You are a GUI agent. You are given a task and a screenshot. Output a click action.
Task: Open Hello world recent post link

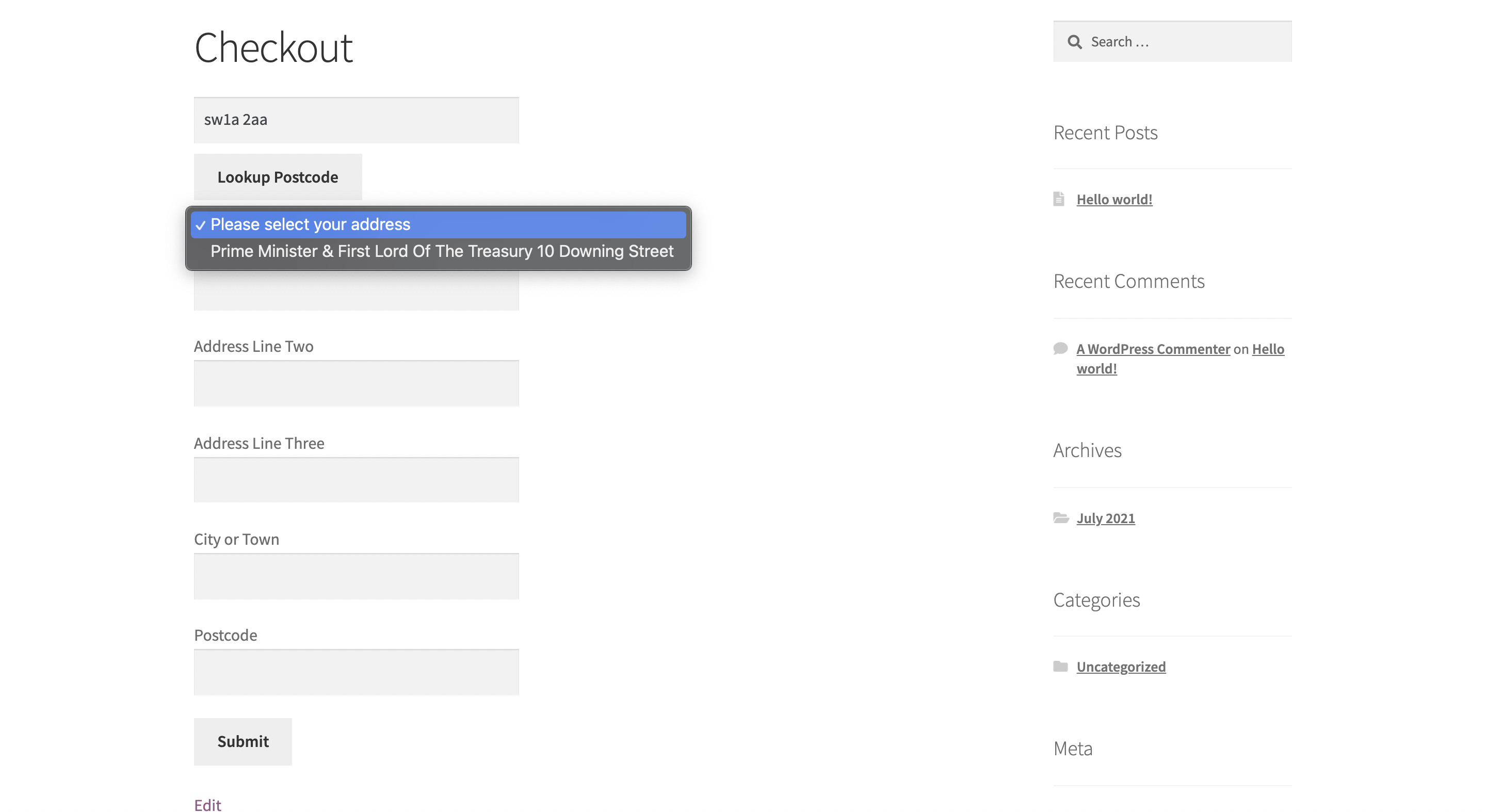1114,199
